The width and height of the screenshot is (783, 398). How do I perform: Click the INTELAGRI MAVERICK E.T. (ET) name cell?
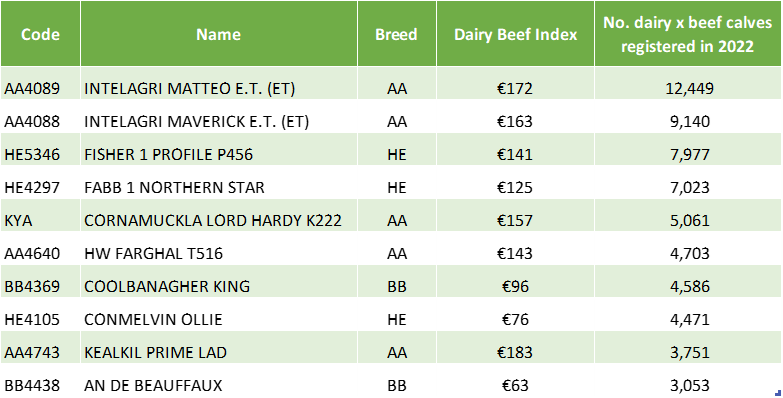tap(218, 121)
